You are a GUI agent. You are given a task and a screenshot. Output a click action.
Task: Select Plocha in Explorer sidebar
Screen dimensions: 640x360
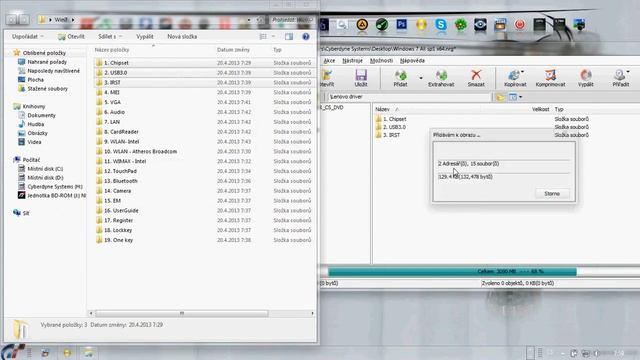click(x=31, y=80)
